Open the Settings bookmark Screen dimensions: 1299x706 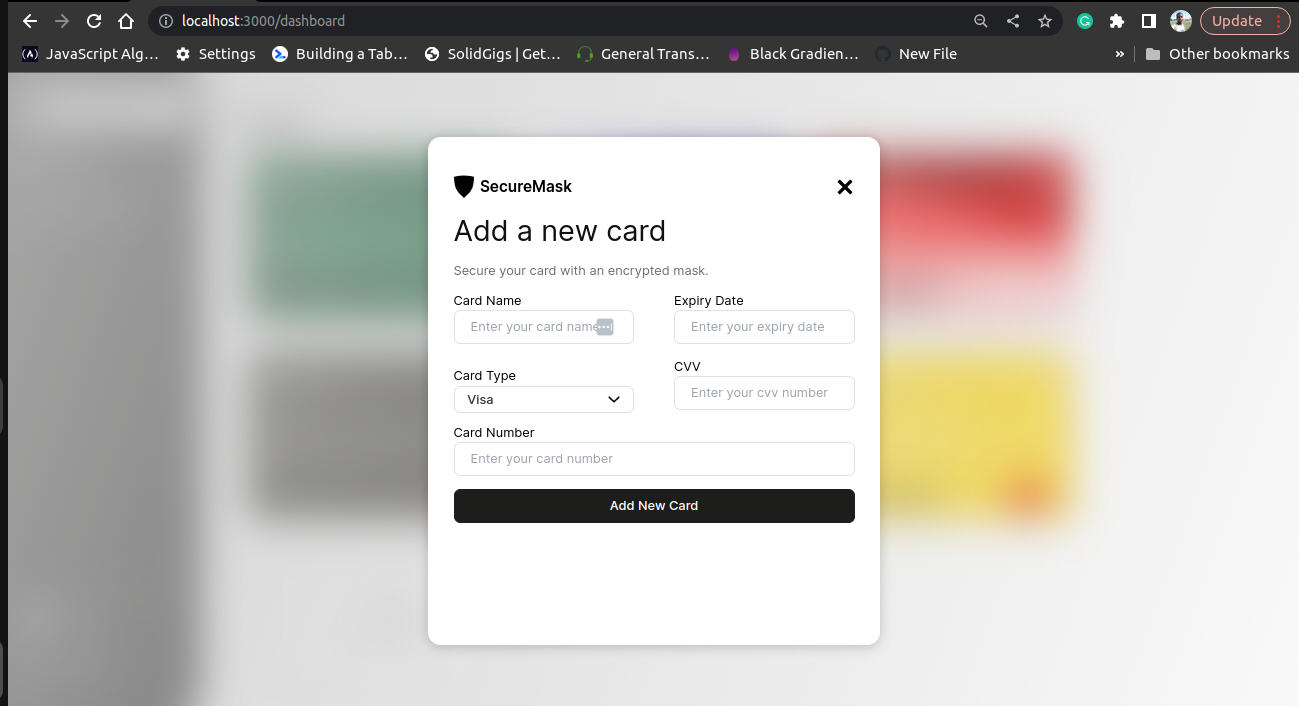point(216,54)
